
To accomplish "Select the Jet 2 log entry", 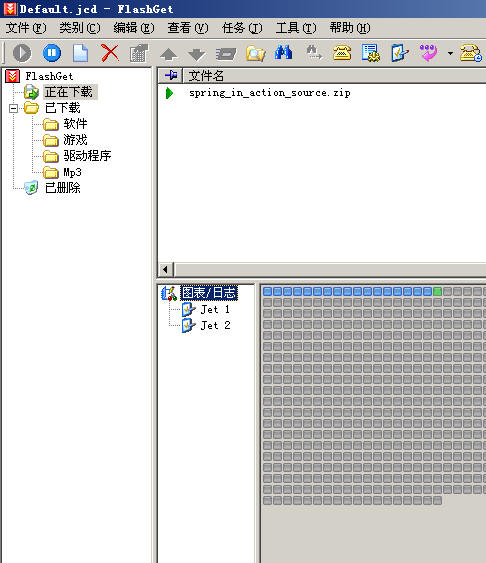I will pos(215,325).
